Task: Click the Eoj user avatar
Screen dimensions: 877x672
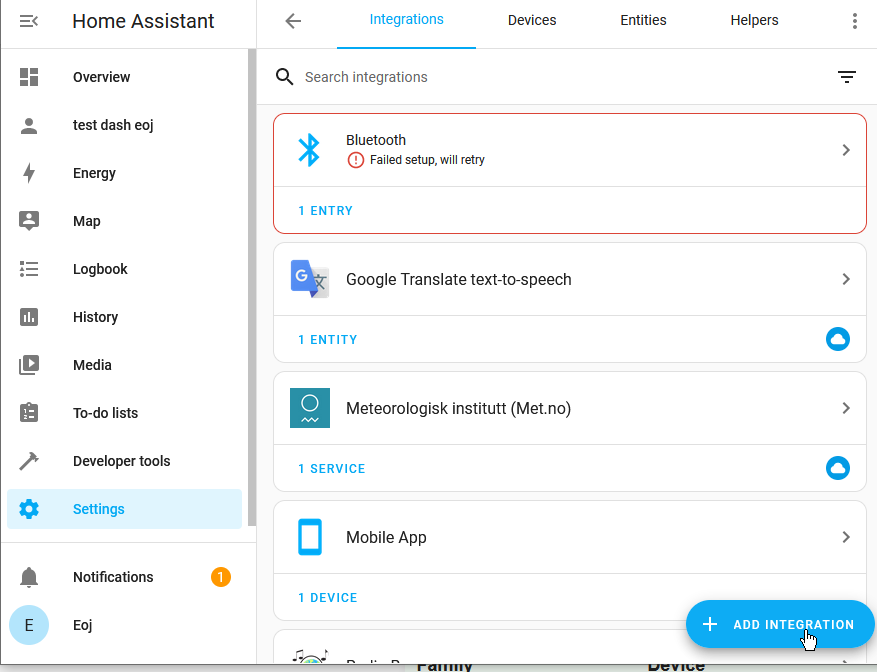Action: tap(29, 625)
